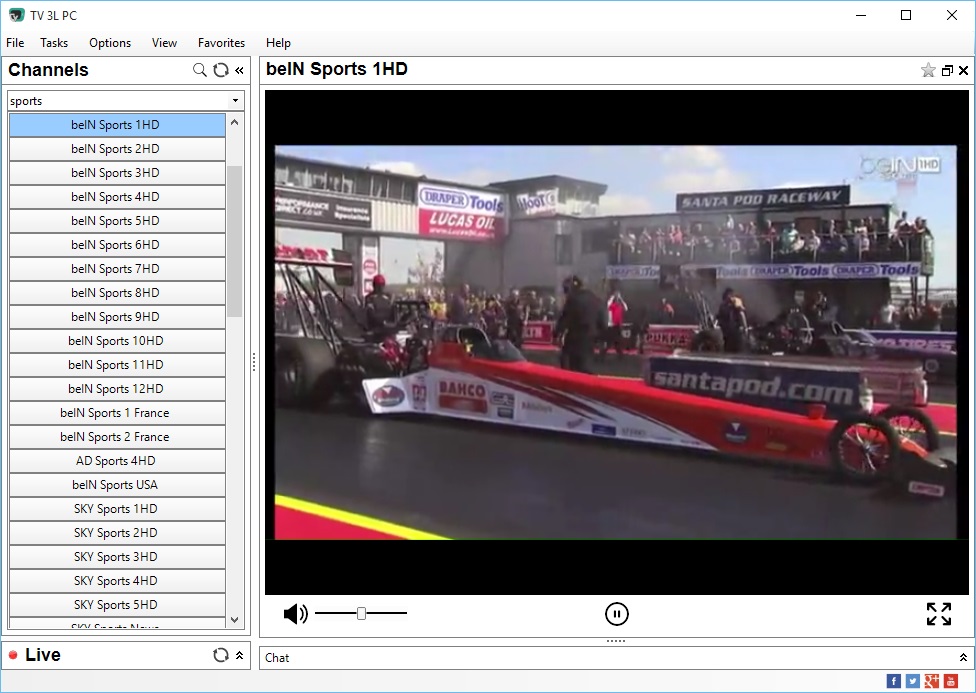Screen dimensions: 976x693
Task: Click the splitter handle beside Channels panel
Action: 254,362
